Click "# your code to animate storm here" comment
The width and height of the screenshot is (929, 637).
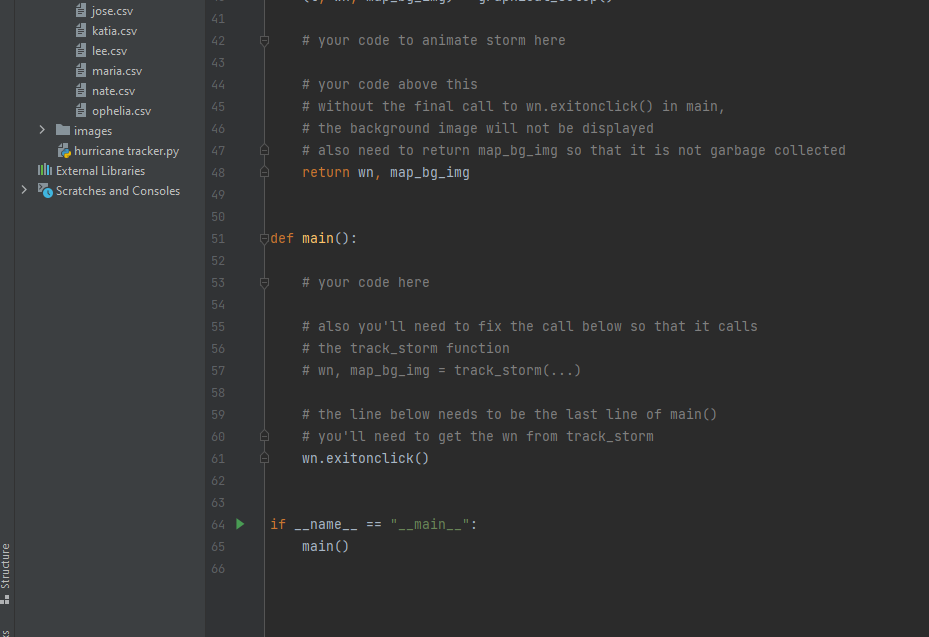[434, 41]
